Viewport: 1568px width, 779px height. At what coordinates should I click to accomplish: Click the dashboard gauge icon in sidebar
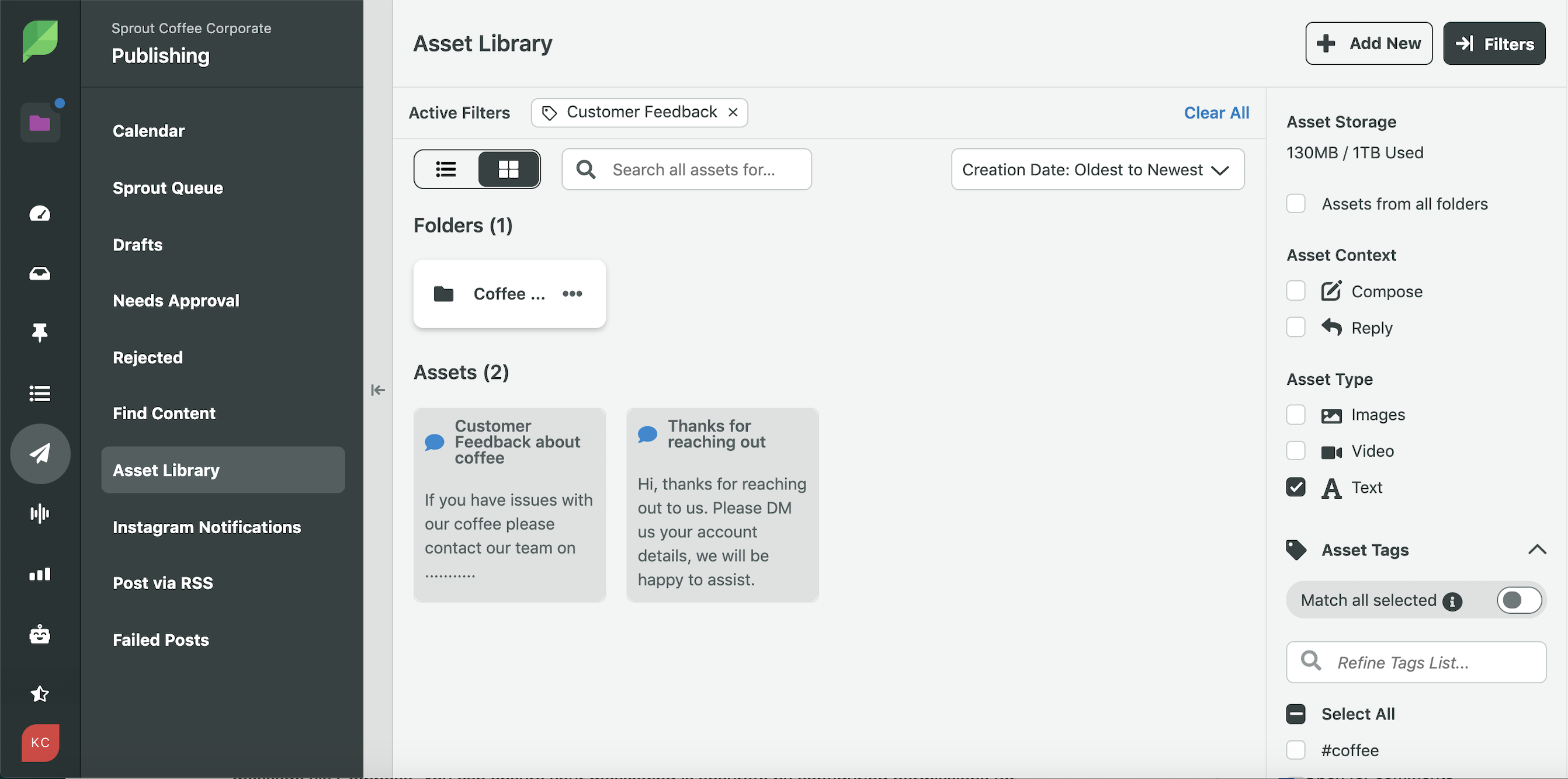(x=40, y=214)
